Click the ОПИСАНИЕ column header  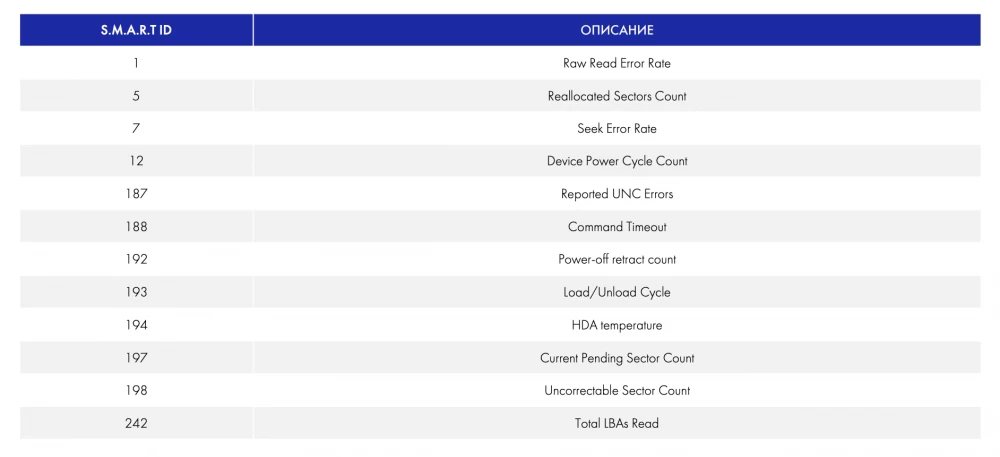pyautogui.click(x=616, y=30)
